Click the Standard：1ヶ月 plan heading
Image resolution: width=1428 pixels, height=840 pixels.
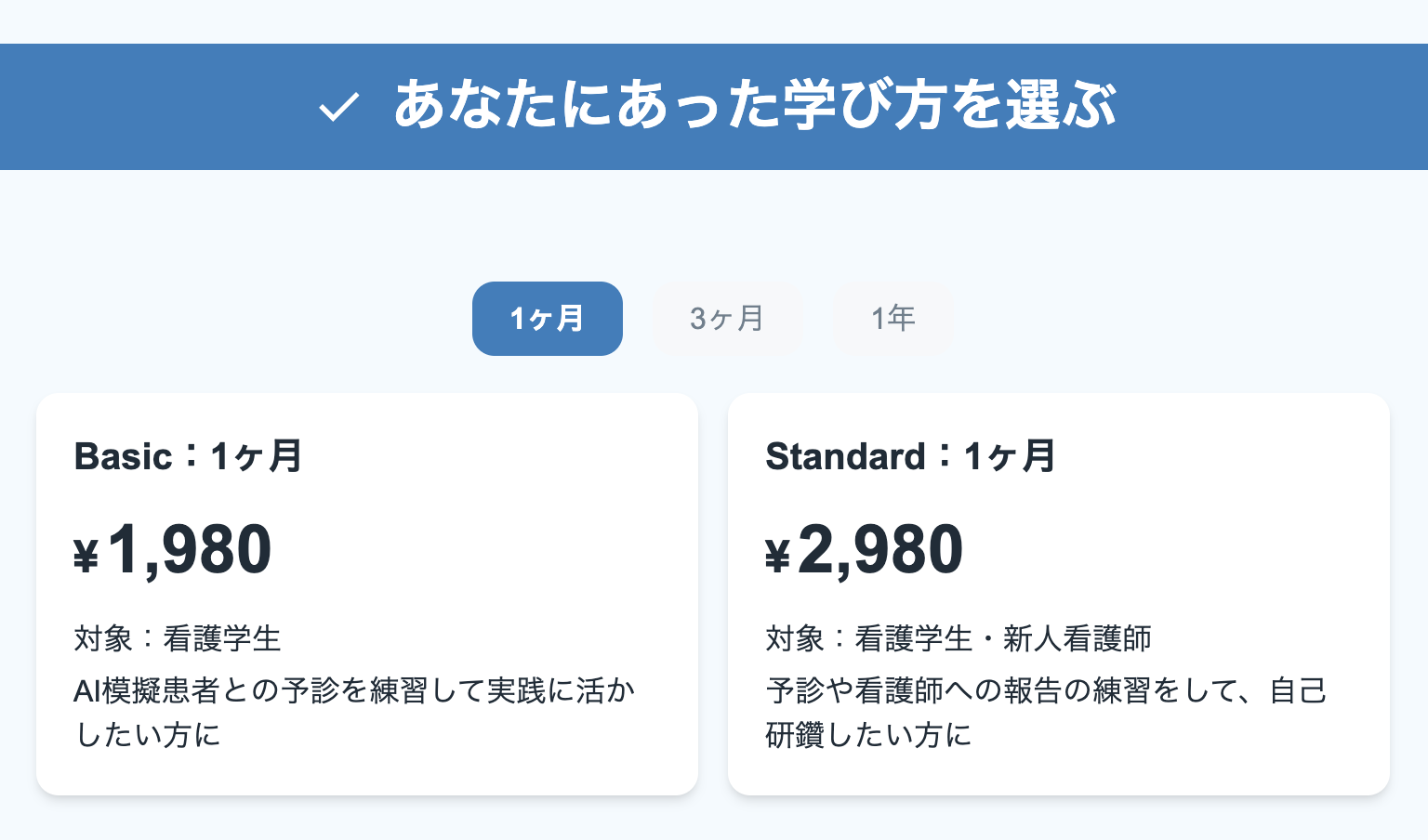click(910, 456)
